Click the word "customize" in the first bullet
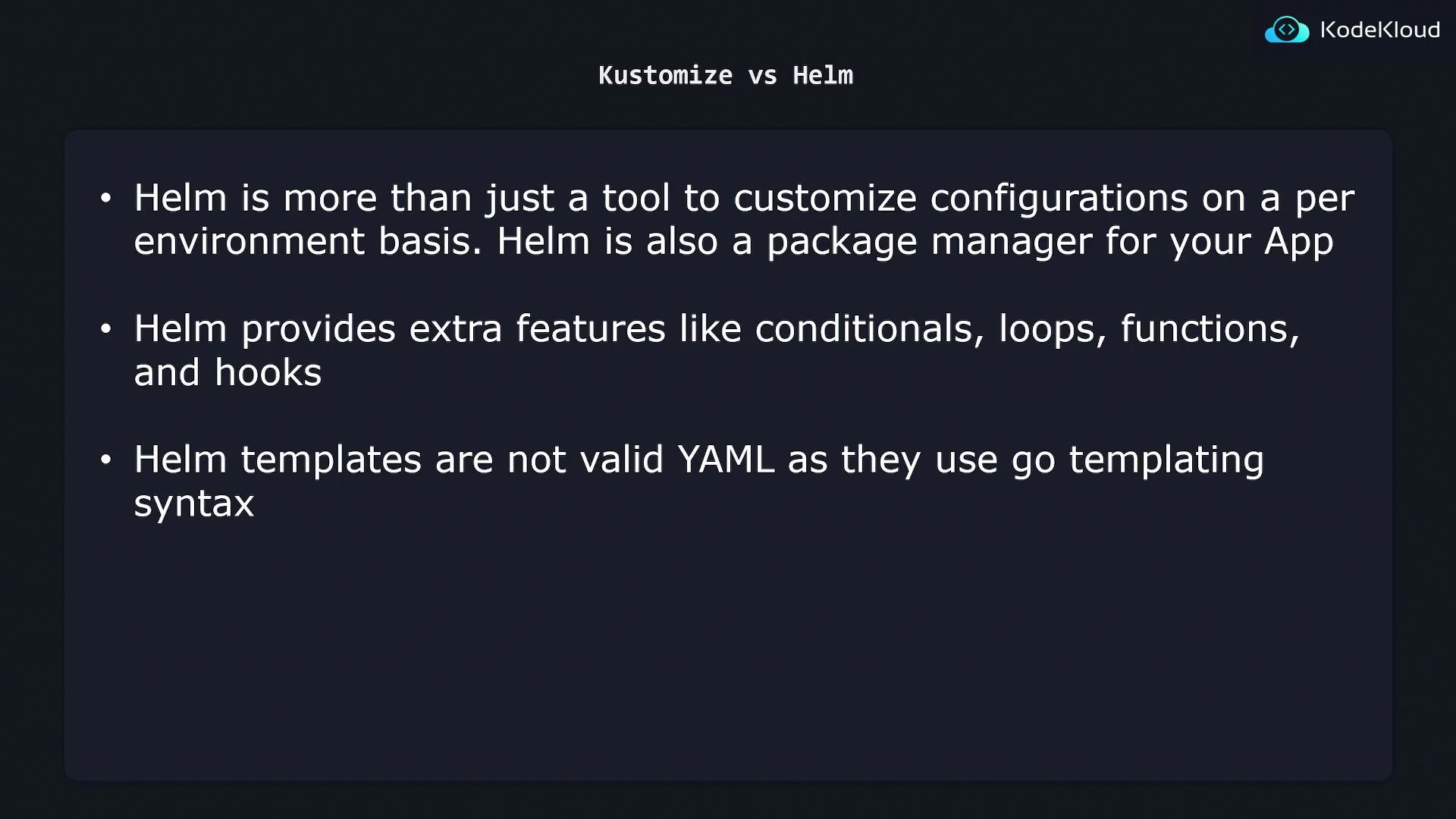Viewport: 1456px width, 819px height. tap(824, 199)
